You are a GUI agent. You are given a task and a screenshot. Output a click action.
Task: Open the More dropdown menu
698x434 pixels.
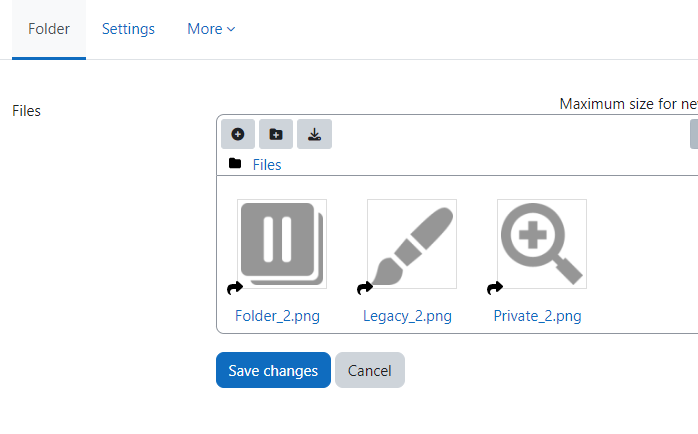(211, 29)
